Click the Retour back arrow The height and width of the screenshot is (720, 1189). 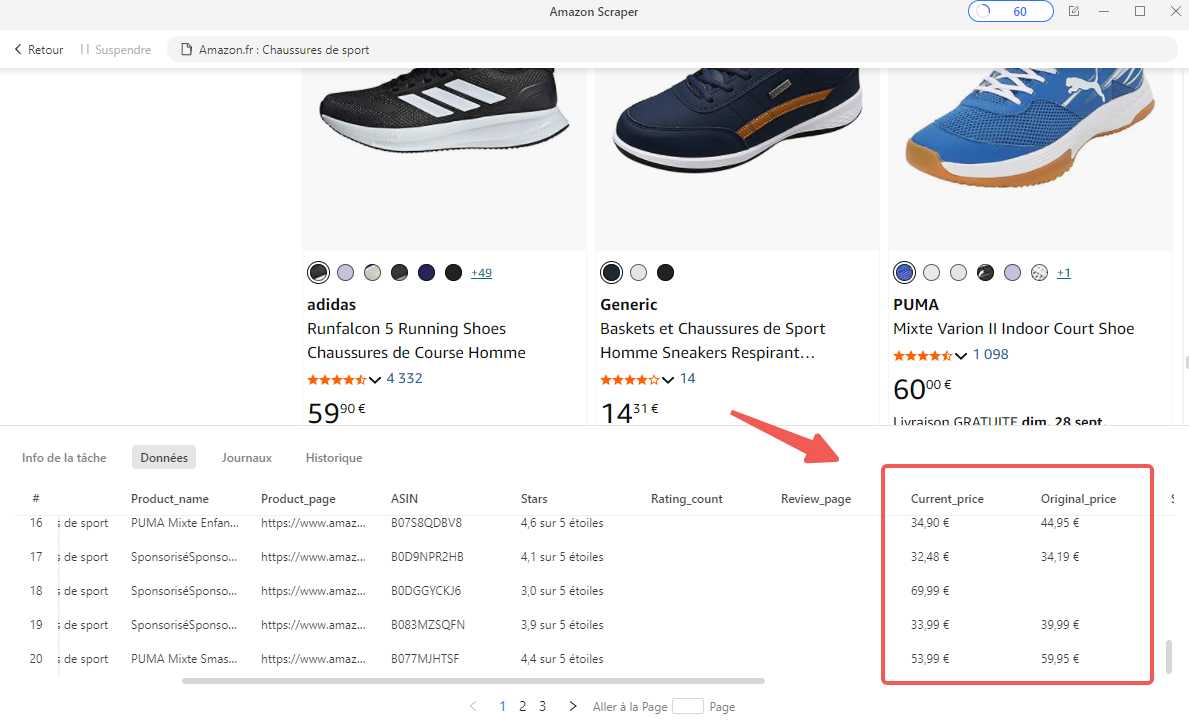pos(18,49)
